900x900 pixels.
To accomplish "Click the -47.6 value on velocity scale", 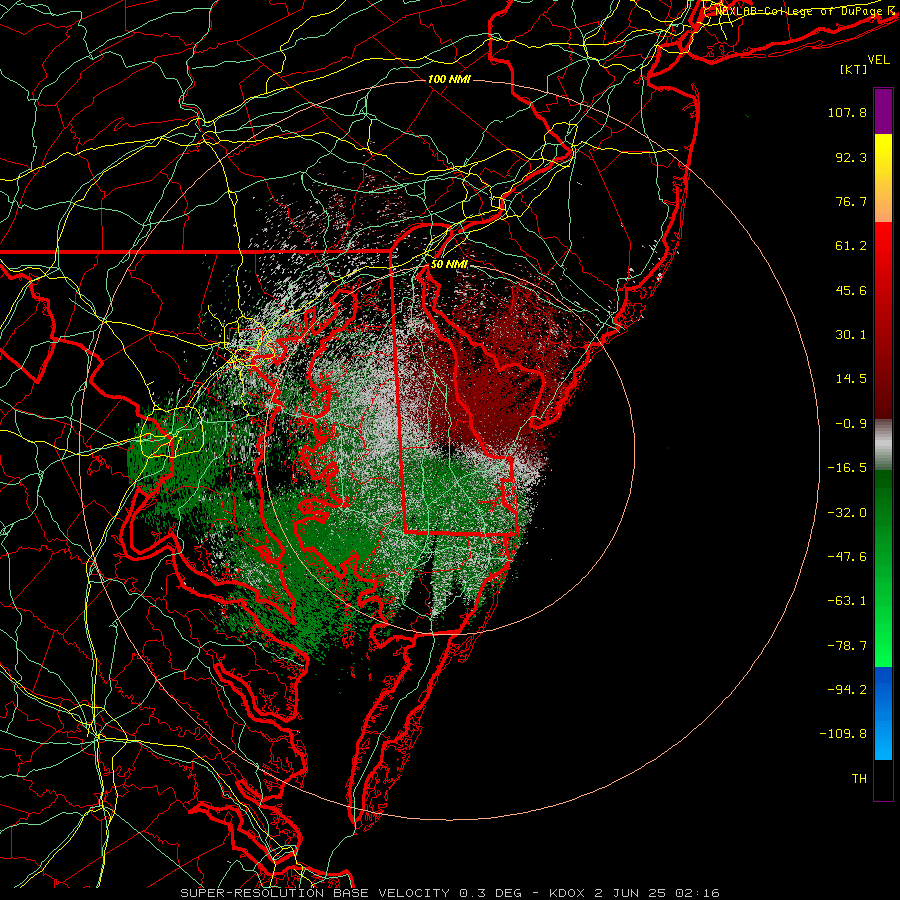I will (x=847, y=557).
